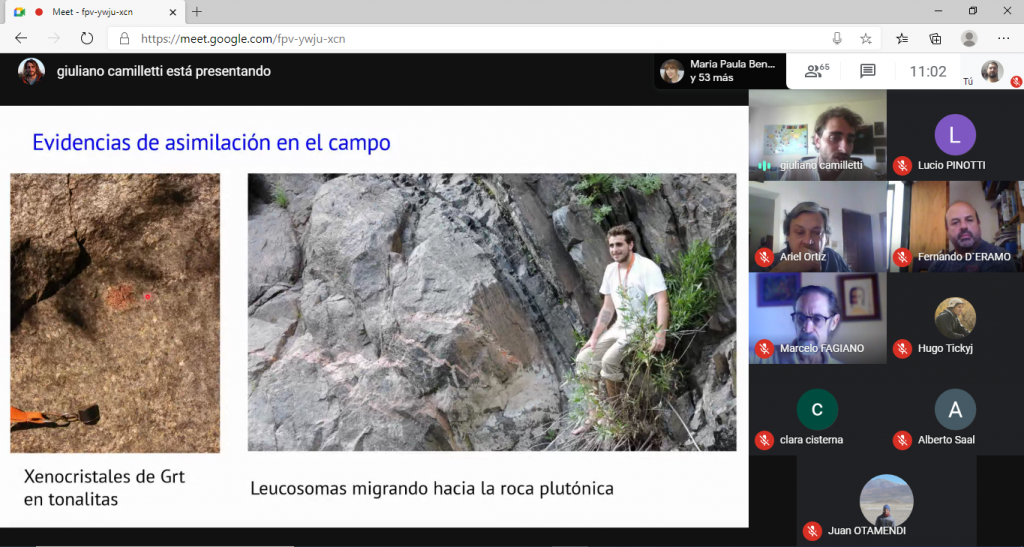
Task: Click muted mic icon of Fernando D'ERAMO
Action: tap(902, 257)
